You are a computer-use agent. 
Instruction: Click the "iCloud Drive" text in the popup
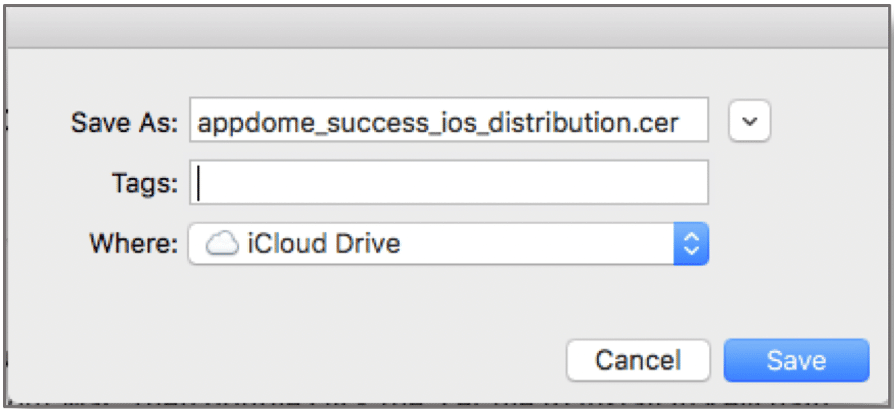pos(322,243)
